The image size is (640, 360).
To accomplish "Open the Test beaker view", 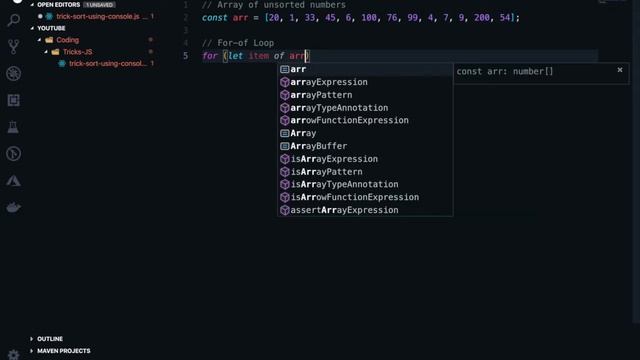I will tap(13, 127).
